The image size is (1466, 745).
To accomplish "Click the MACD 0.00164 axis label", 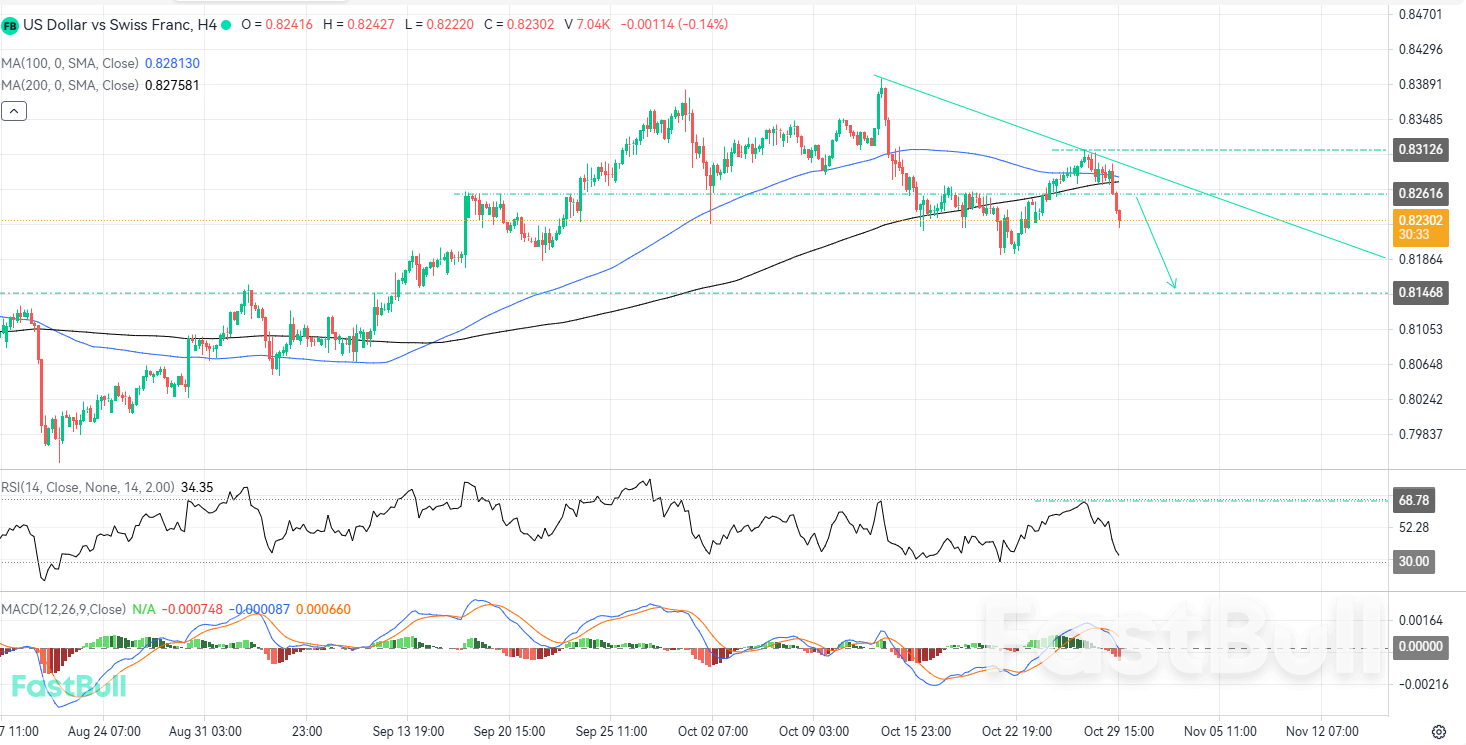I will [1420, 620].
